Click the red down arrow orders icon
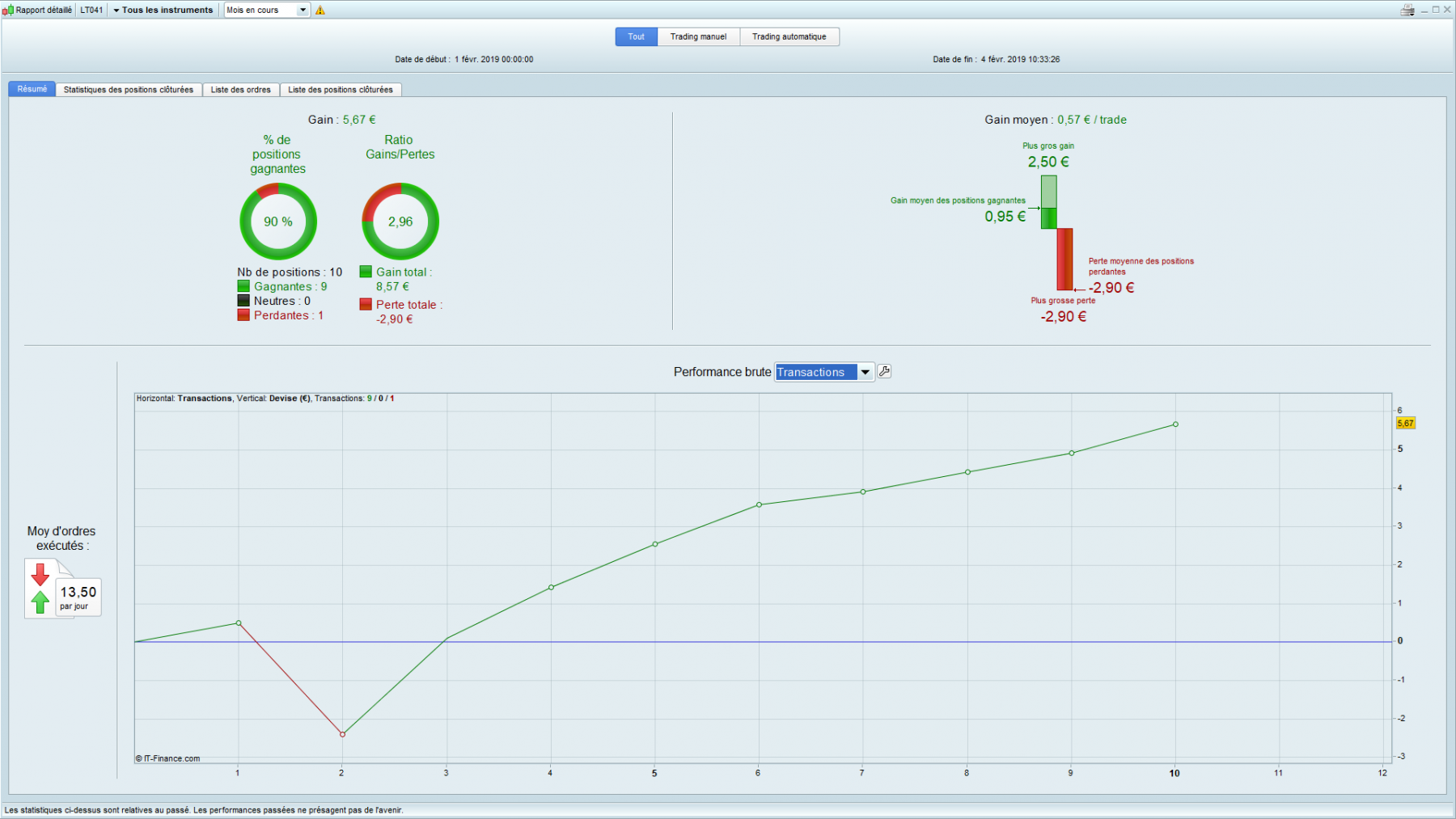Viewport: 1456px width, 819px height. click(x=40, y=575)
